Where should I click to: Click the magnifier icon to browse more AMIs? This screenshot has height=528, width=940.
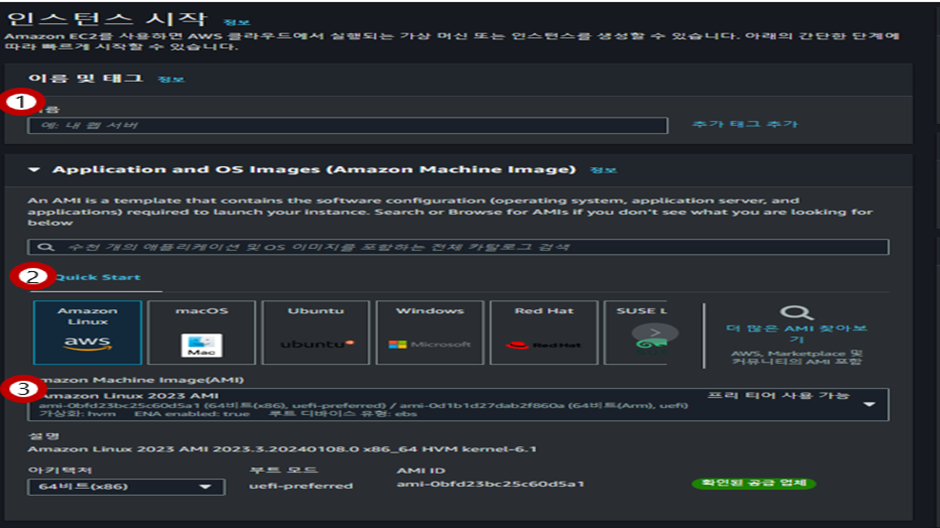(796, 313)
